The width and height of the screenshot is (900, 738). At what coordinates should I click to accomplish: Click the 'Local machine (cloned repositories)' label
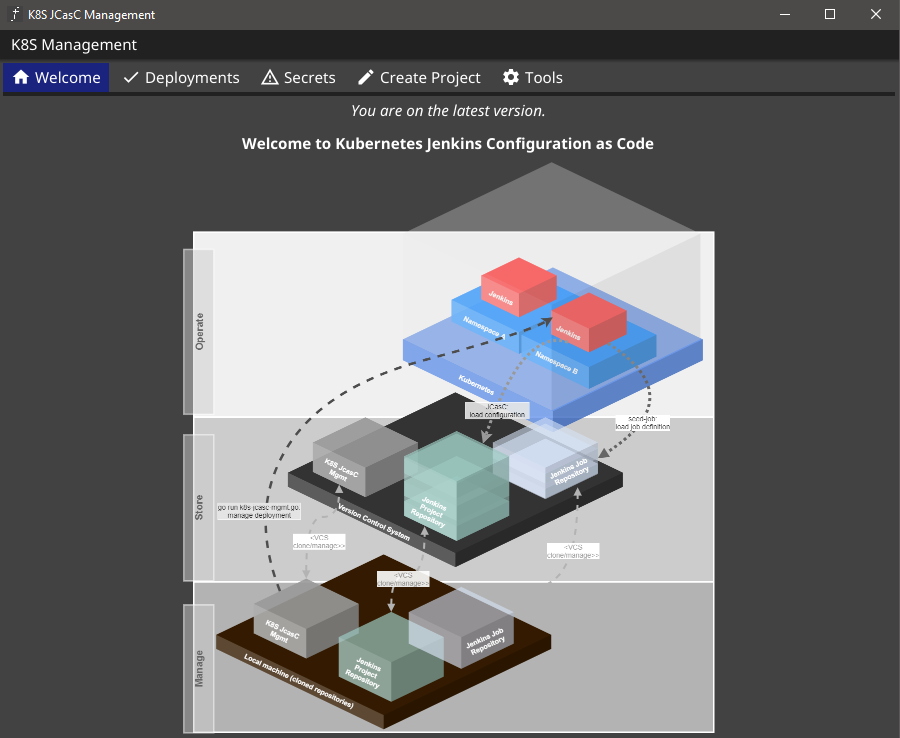298,681
